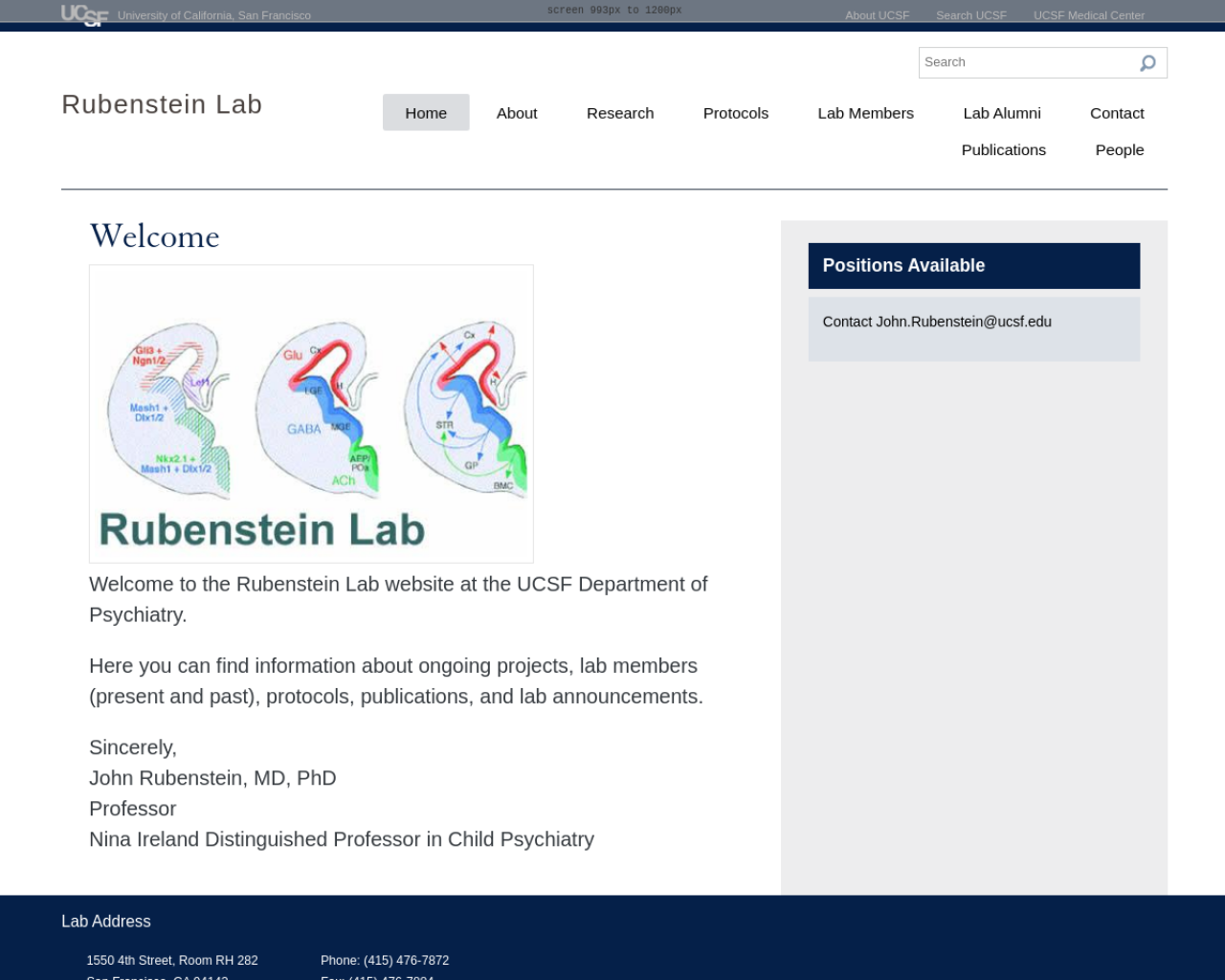Click the John Rubenstein, MD, PhD line
The height and width of the screenshot is (980, 1225).
point(212,778)
